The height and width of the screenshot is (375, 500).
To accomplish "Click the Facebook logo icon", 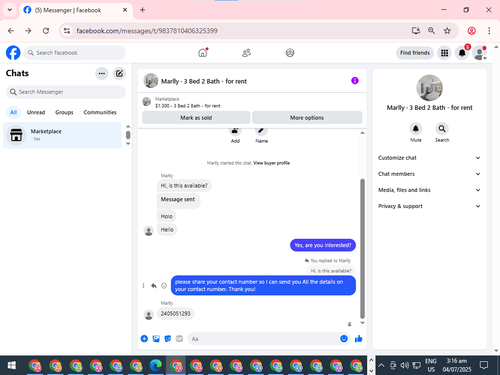I will (x=13, y=53).
